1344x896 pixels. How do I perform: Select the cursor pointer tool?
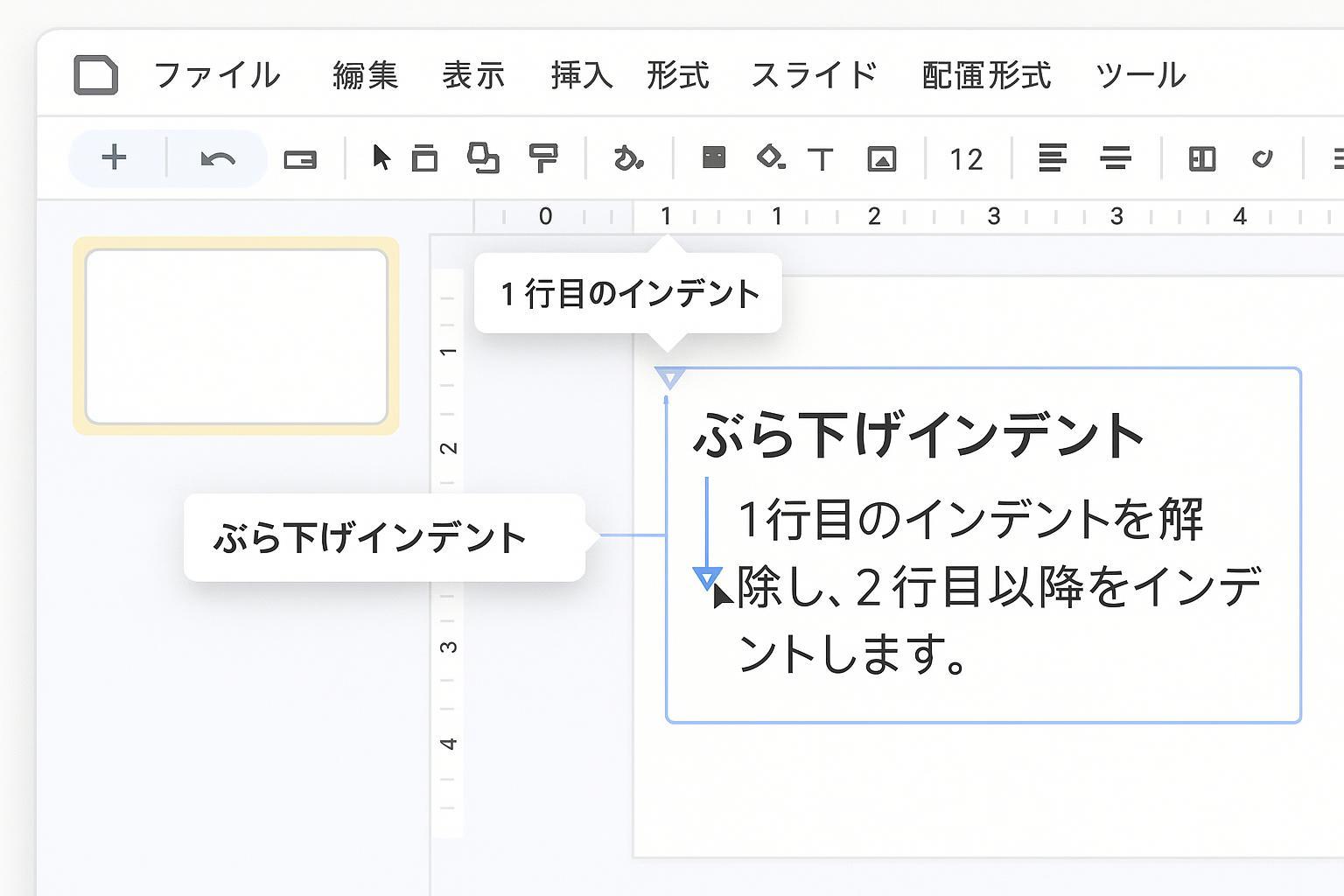pyautogui.click(x=381, y=157)
